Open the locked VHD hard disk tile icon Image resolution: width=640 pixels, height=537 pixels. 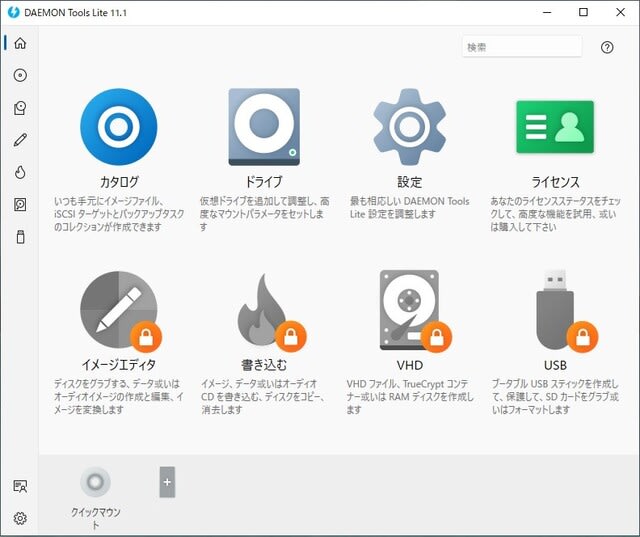coord(414,311)
